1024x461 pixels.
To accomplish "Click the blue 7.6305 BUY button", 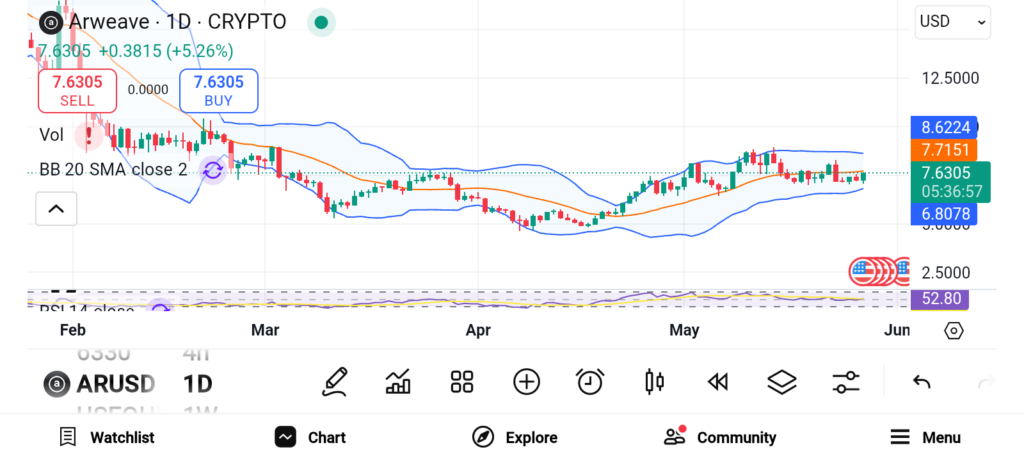I will point(219,91).
